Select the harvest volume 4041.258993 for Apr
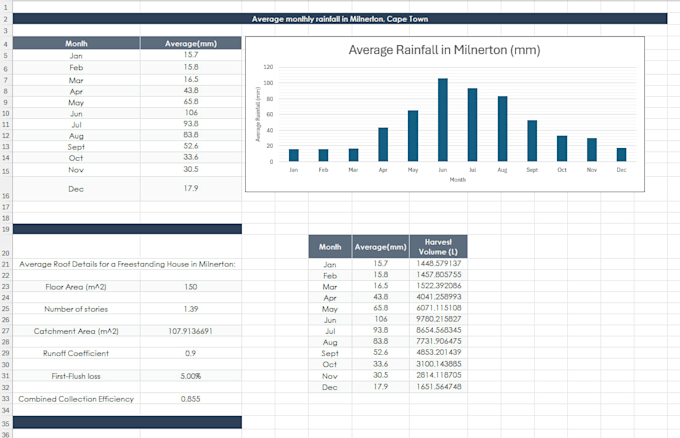The width and height of the screenshot is (680, 438). tap(438, 297)
